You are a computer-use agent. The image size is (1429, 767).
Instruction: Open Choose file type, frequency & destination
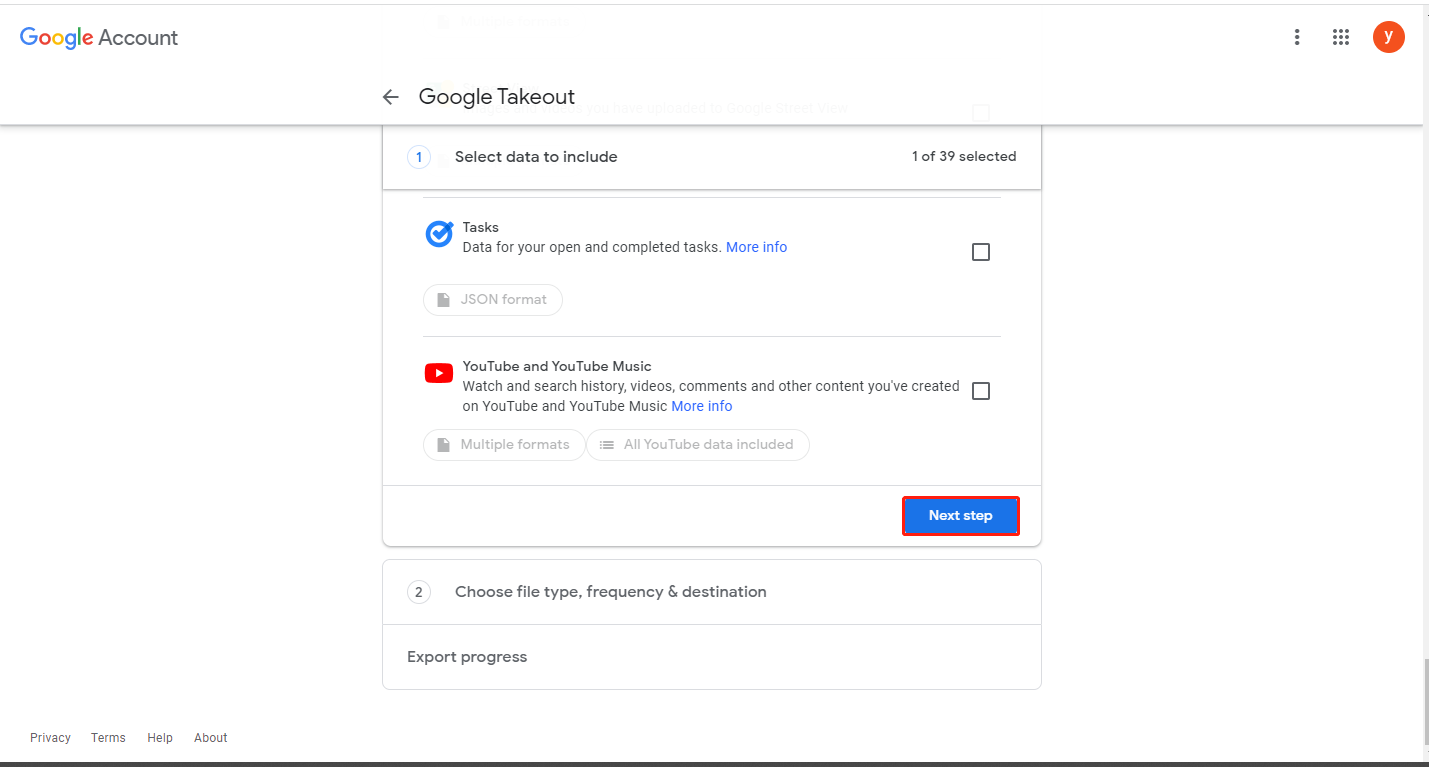pyautogui.click(x=609, y=591)
